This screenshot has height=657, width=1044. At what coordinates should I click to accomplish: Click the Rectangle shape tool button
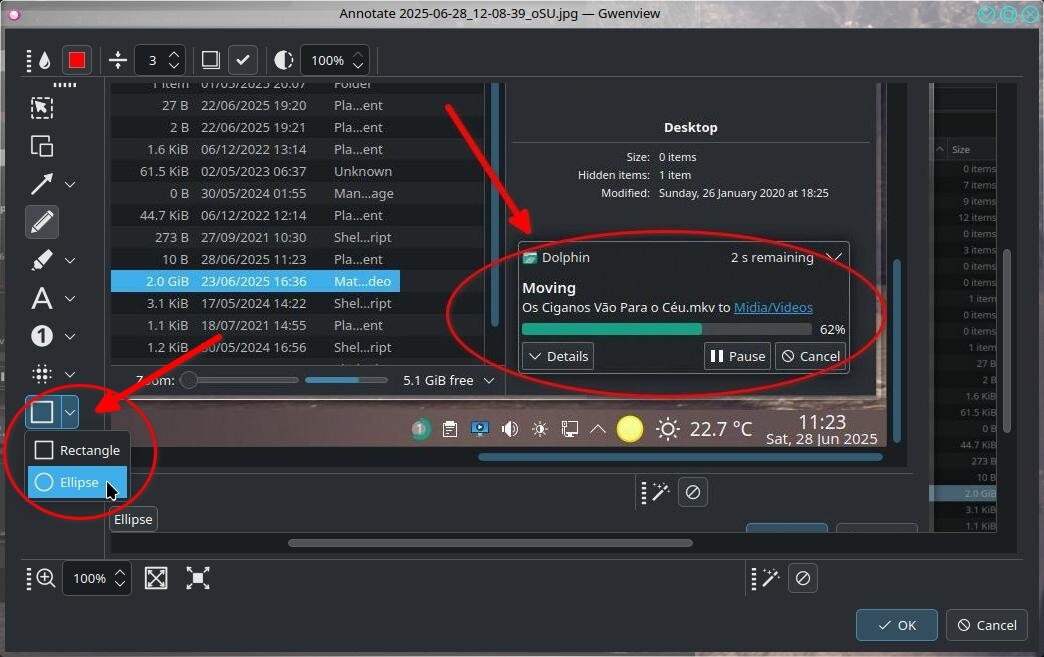coord(42,412)
